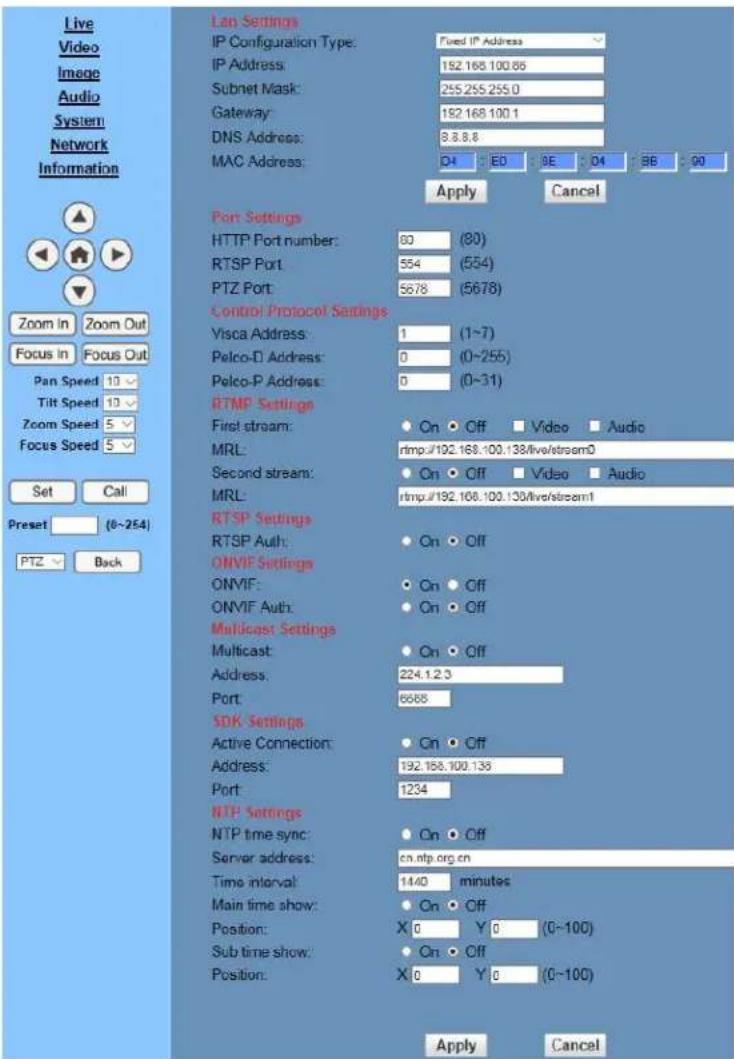The image size is (734, 1059).
Task: Turn RTSP Auth On
Action: (407, 541)
